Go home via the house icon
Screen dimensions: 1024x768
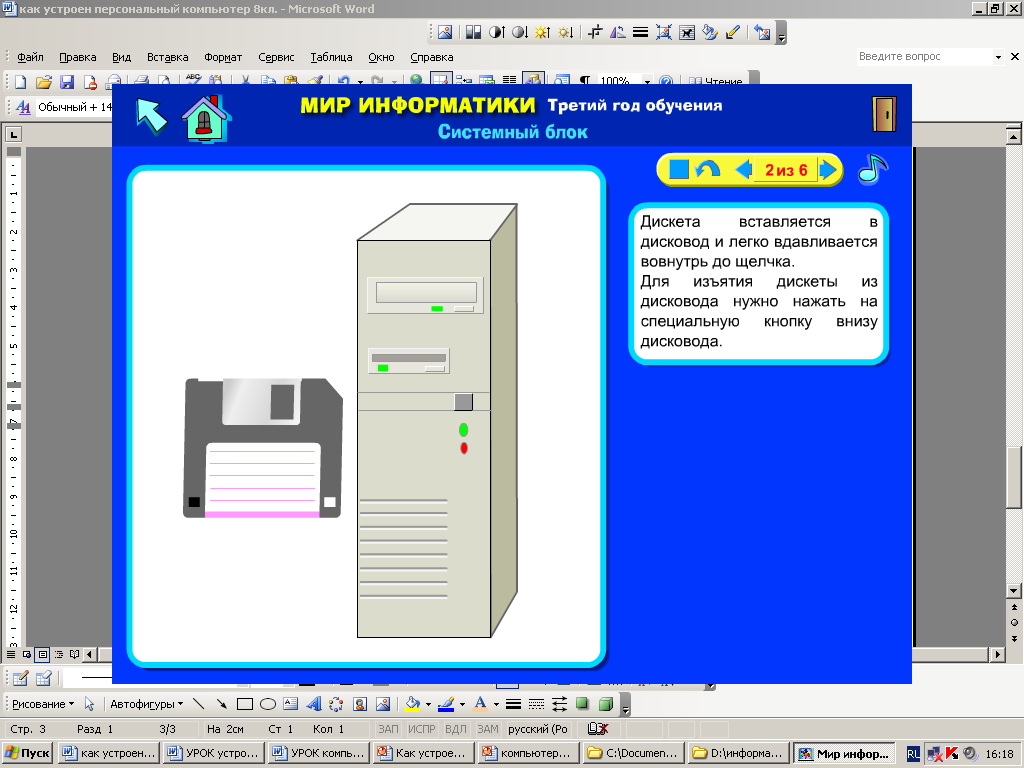coord(206,118)
